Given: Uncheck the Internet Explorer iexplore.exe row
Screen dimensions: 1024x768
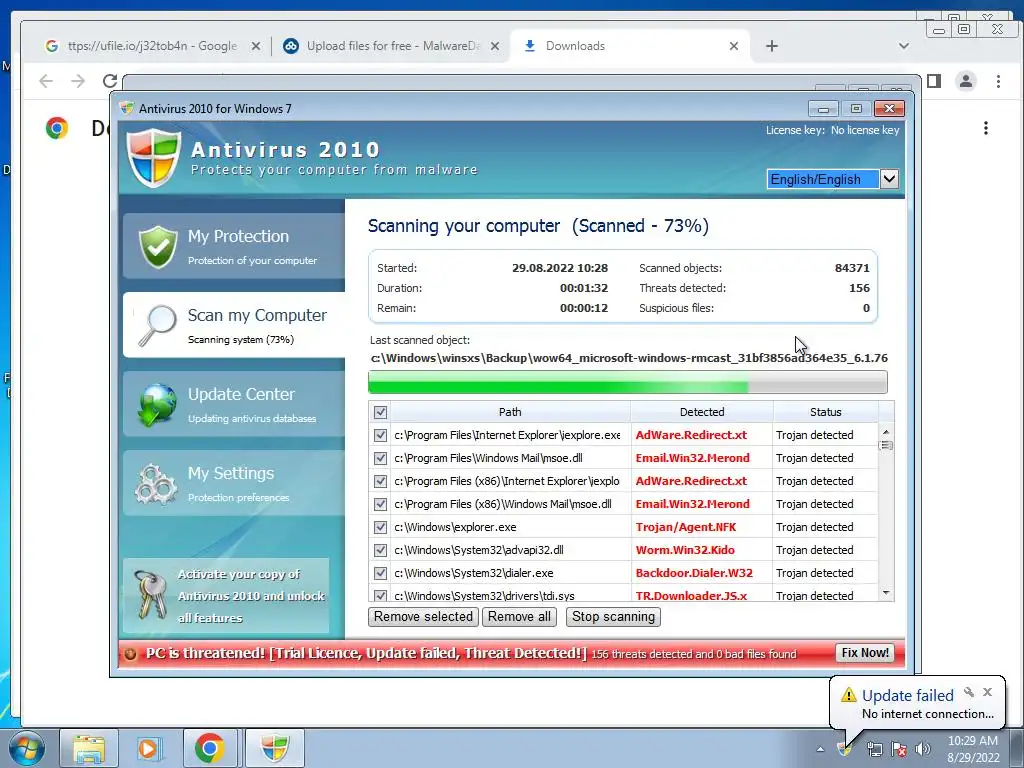Looking at the screenshot, I should 380,435.
